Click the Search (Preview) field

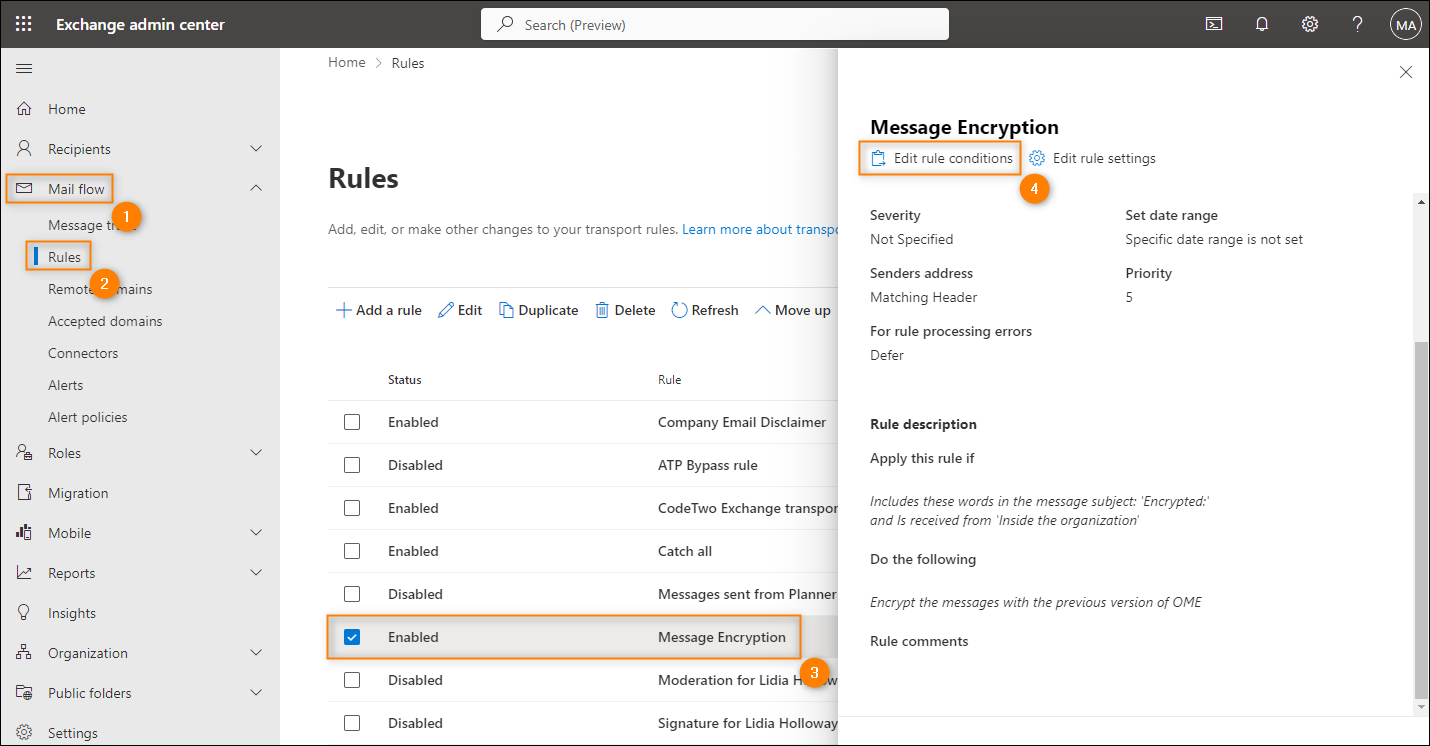click(x=714, y=23)
